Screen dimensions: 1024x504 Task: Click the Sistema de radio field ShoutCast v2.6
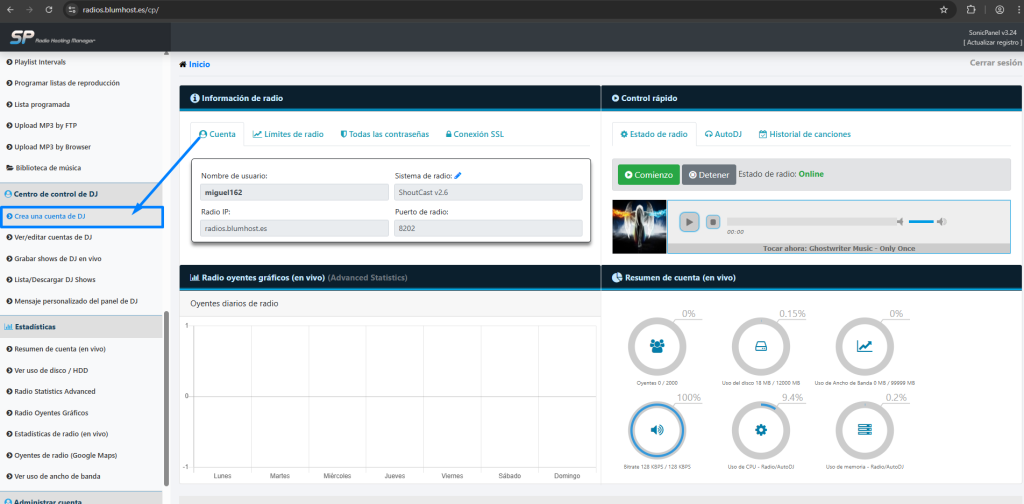point(488,192)
